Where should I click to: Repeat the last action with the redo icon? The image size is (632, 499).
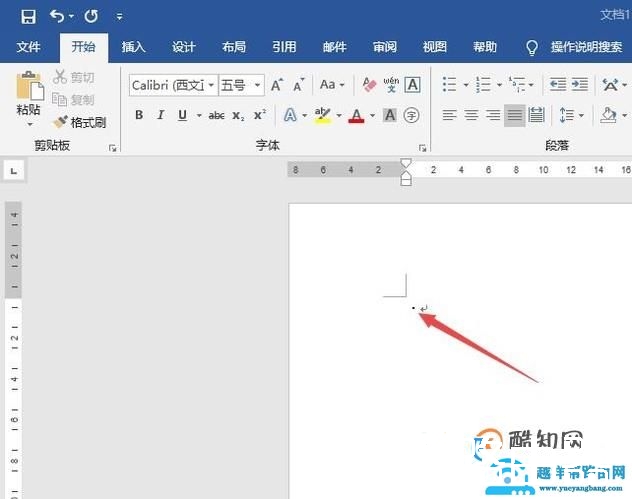pos(91,17)
